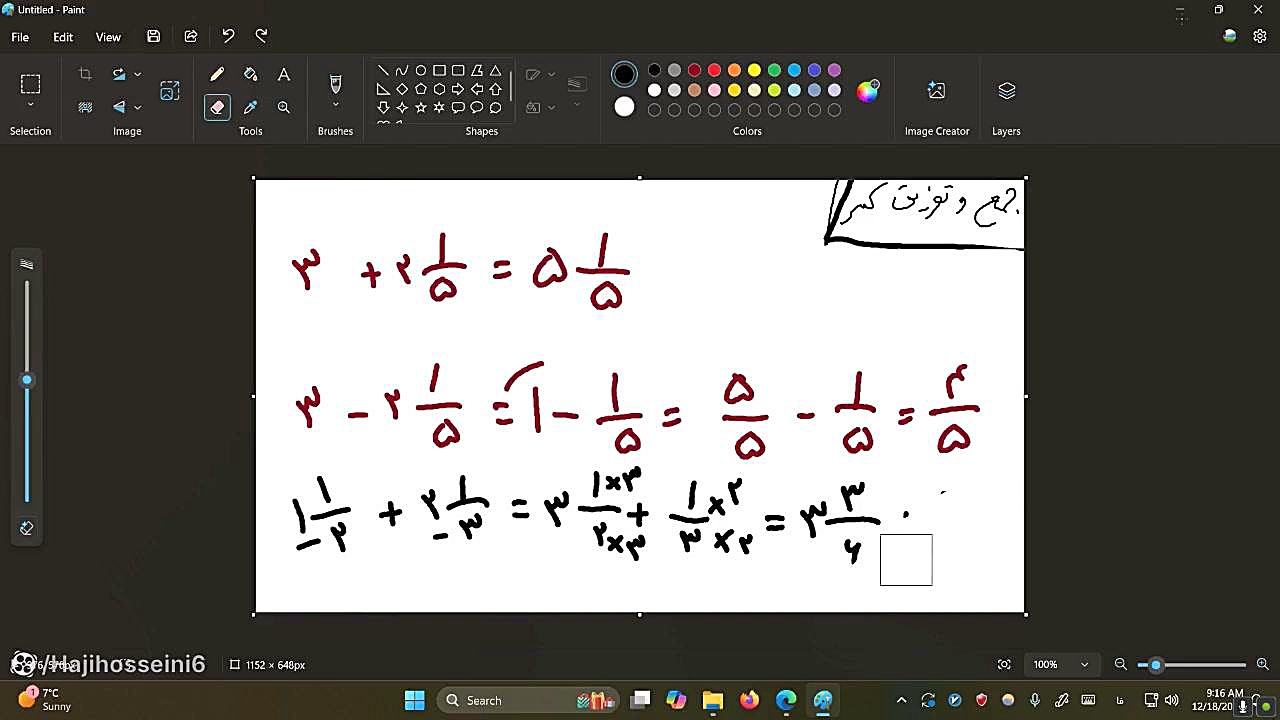Select the Color picker eyedropper tool

click(x=250, y=107)
